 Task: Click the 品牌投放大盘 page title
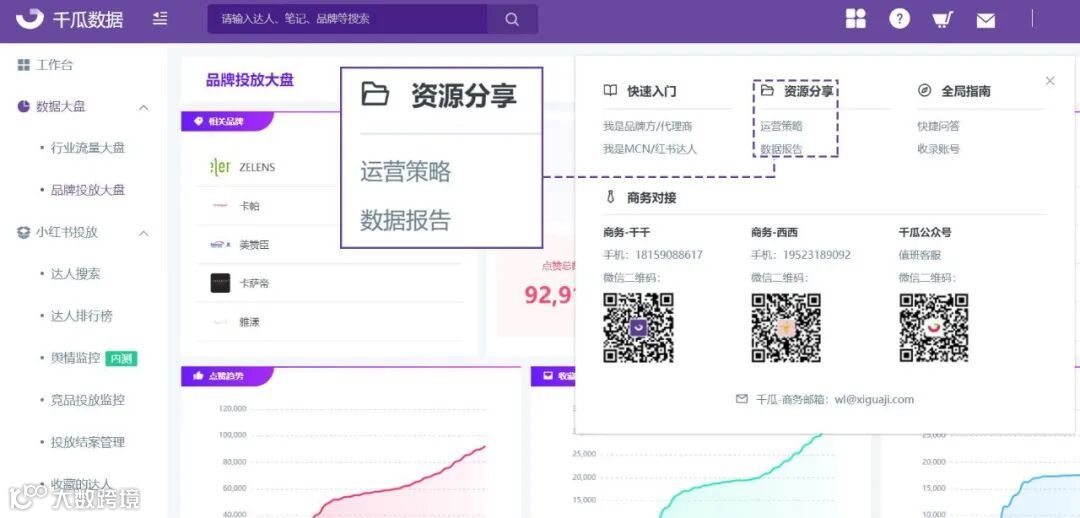click(x=250, y=80)
